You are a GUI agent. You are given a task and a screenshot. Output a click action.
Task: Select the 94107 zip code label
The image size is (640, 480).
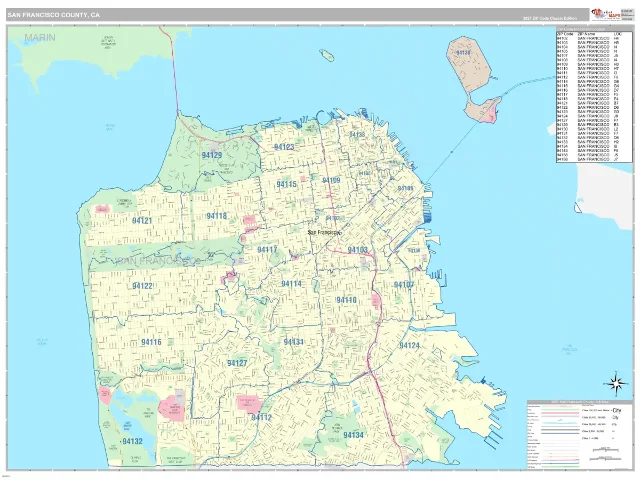pyautogui.click(x=404, y=284)
